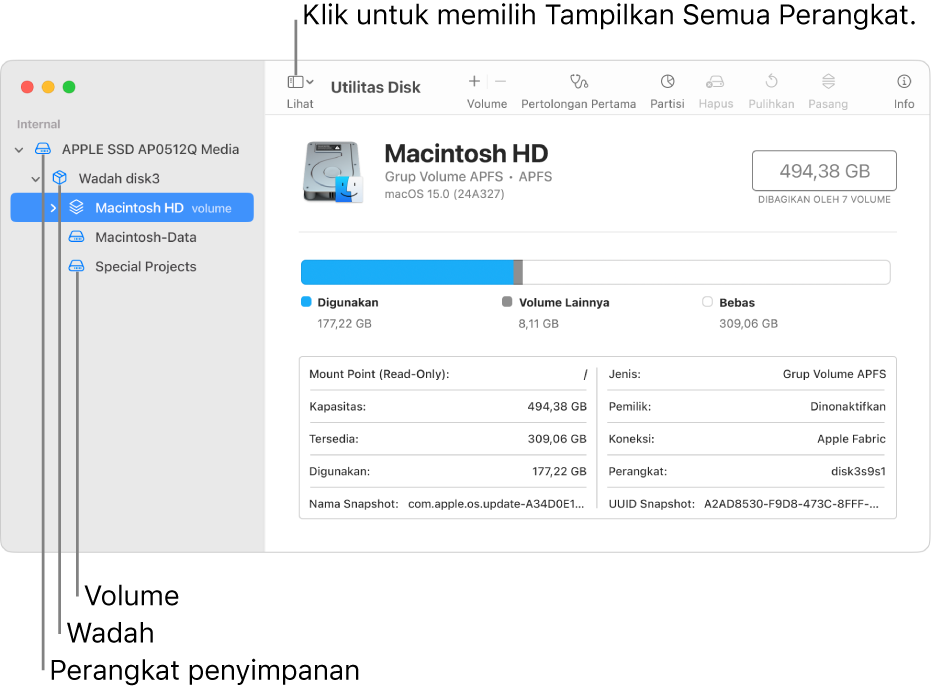Click the Nama Snapshot com.apple.os.update value
Image resolution: width=931 pixels, height=692 pixels.
tap(496, 504)
